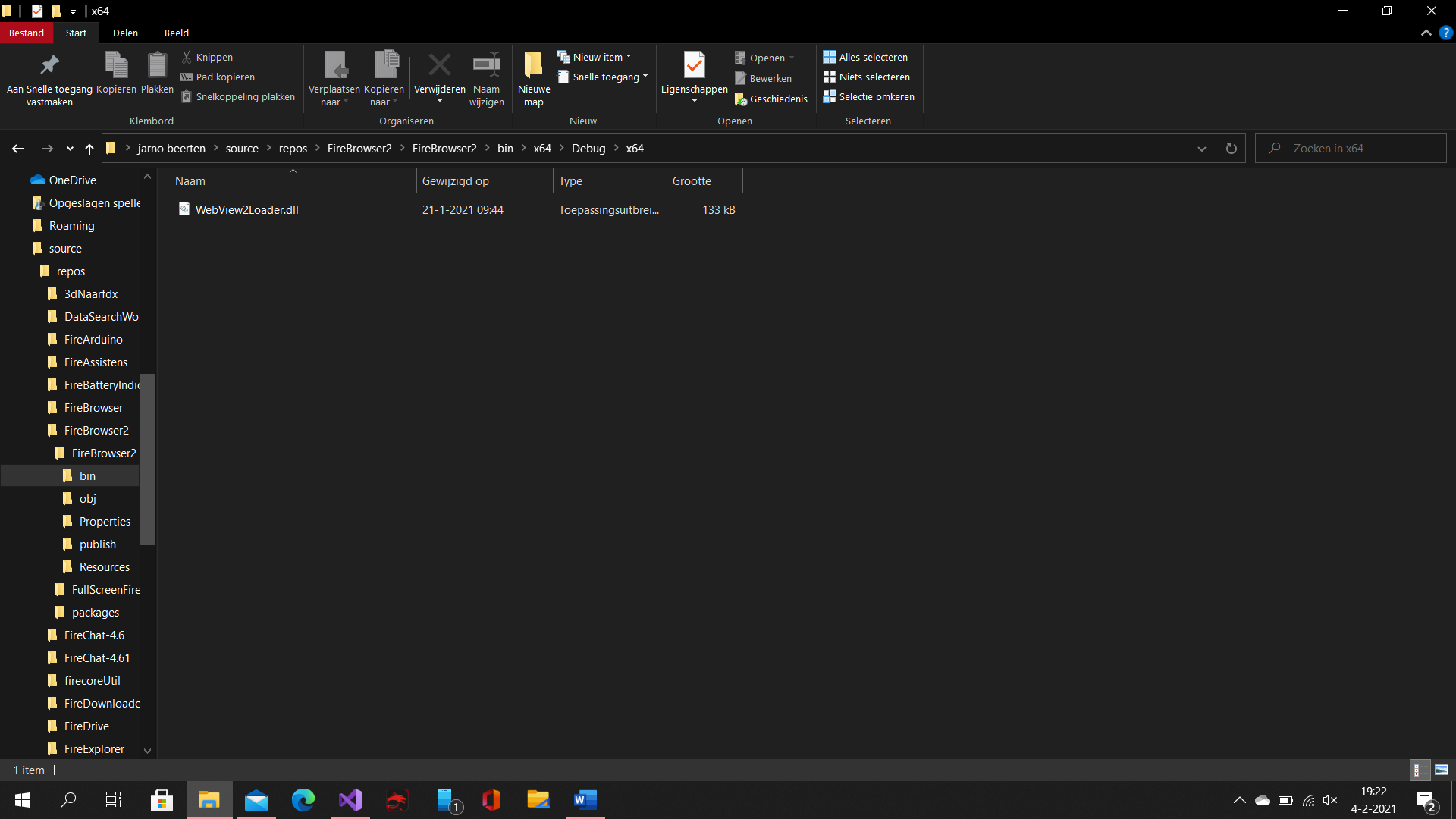Click the Pad kopiëren icon
This screenshot has height=819, width=1456.
tap(186, 77)
